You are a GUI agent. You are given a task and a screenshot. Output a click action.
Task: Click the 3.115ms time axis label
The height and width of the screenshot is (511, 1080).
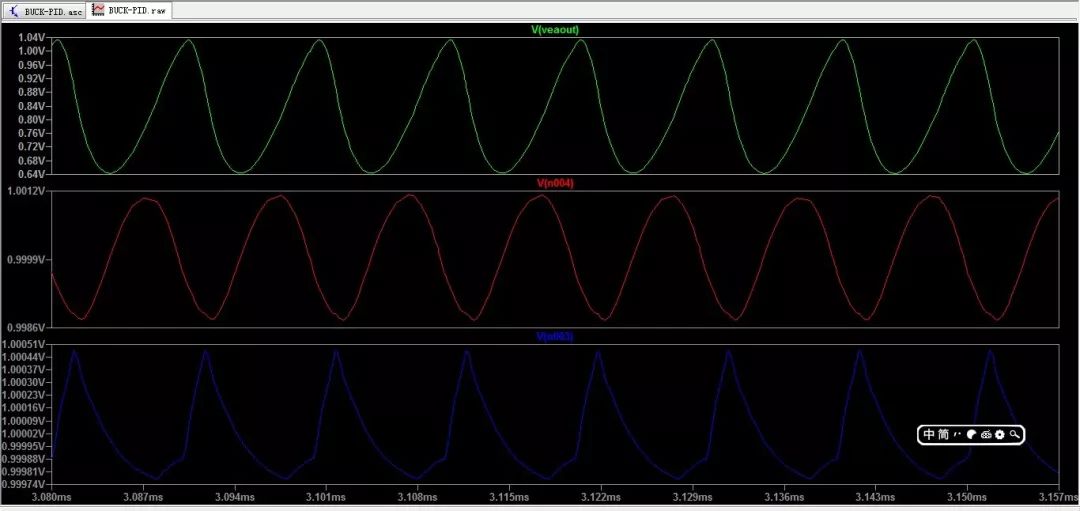(x=510, y=497)
